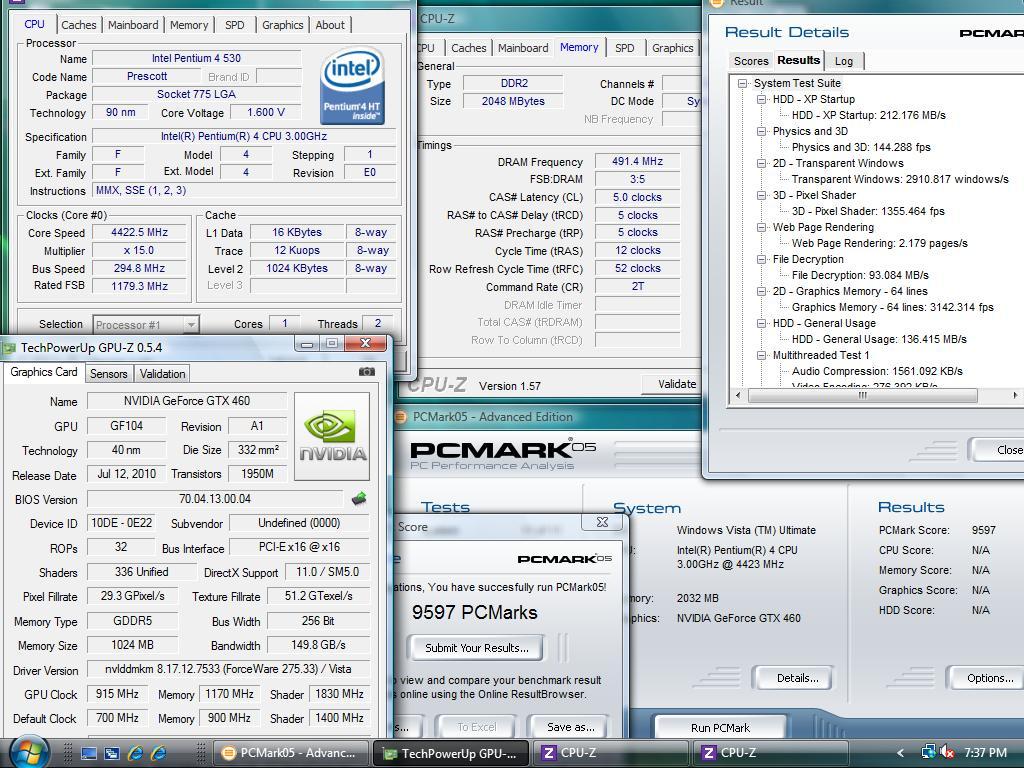Click the To Excel button

click(477, 727)
